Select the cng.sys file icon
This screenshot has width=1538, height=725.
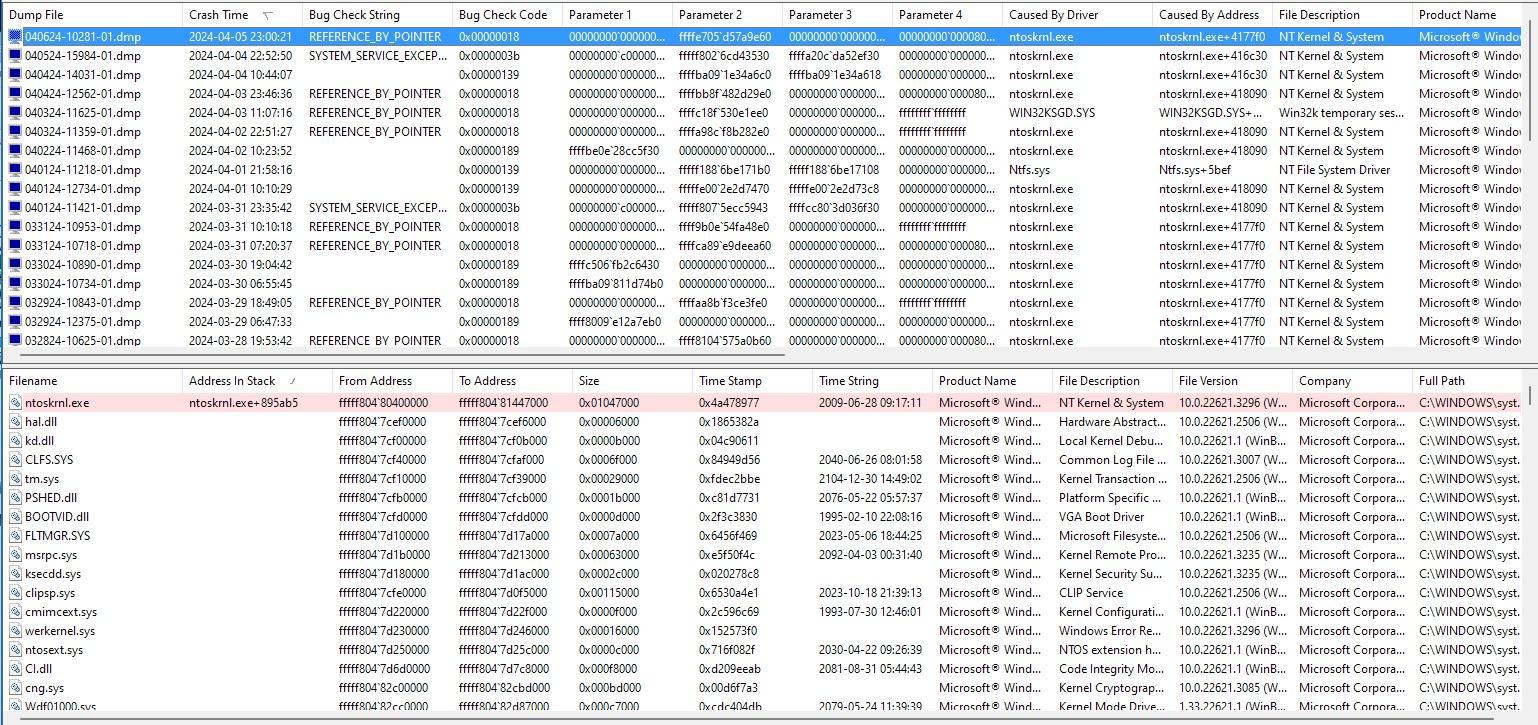(x=15, y=687)
